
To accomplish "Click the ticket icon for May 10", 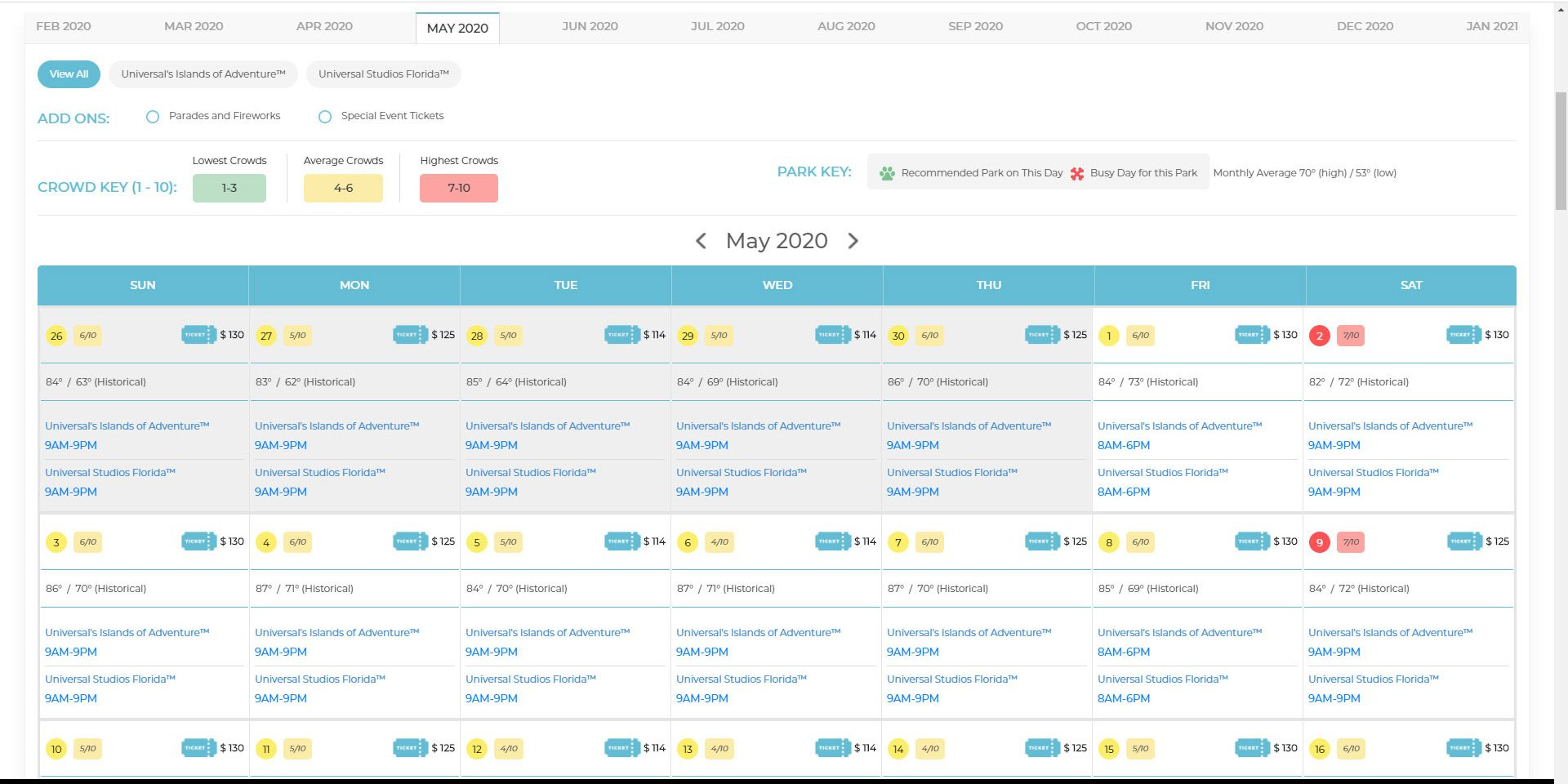I will coord(198,748).
